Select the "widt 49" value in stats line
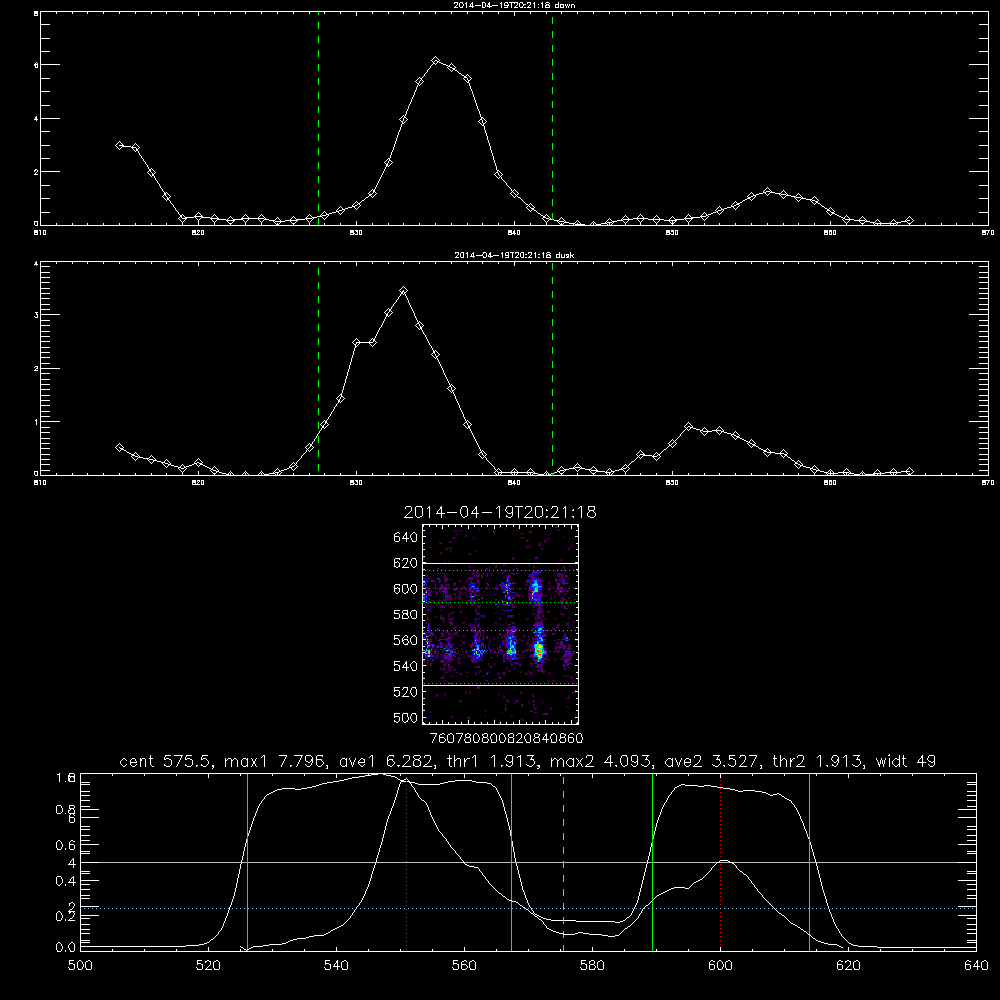1000x1000 pixels. point(906,761)
